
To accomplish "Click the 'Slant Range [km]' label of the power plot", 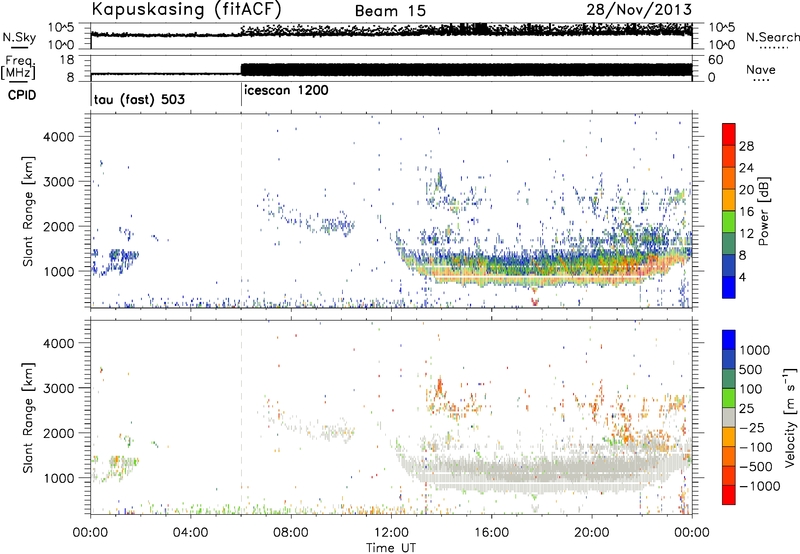I will (28, 211).
